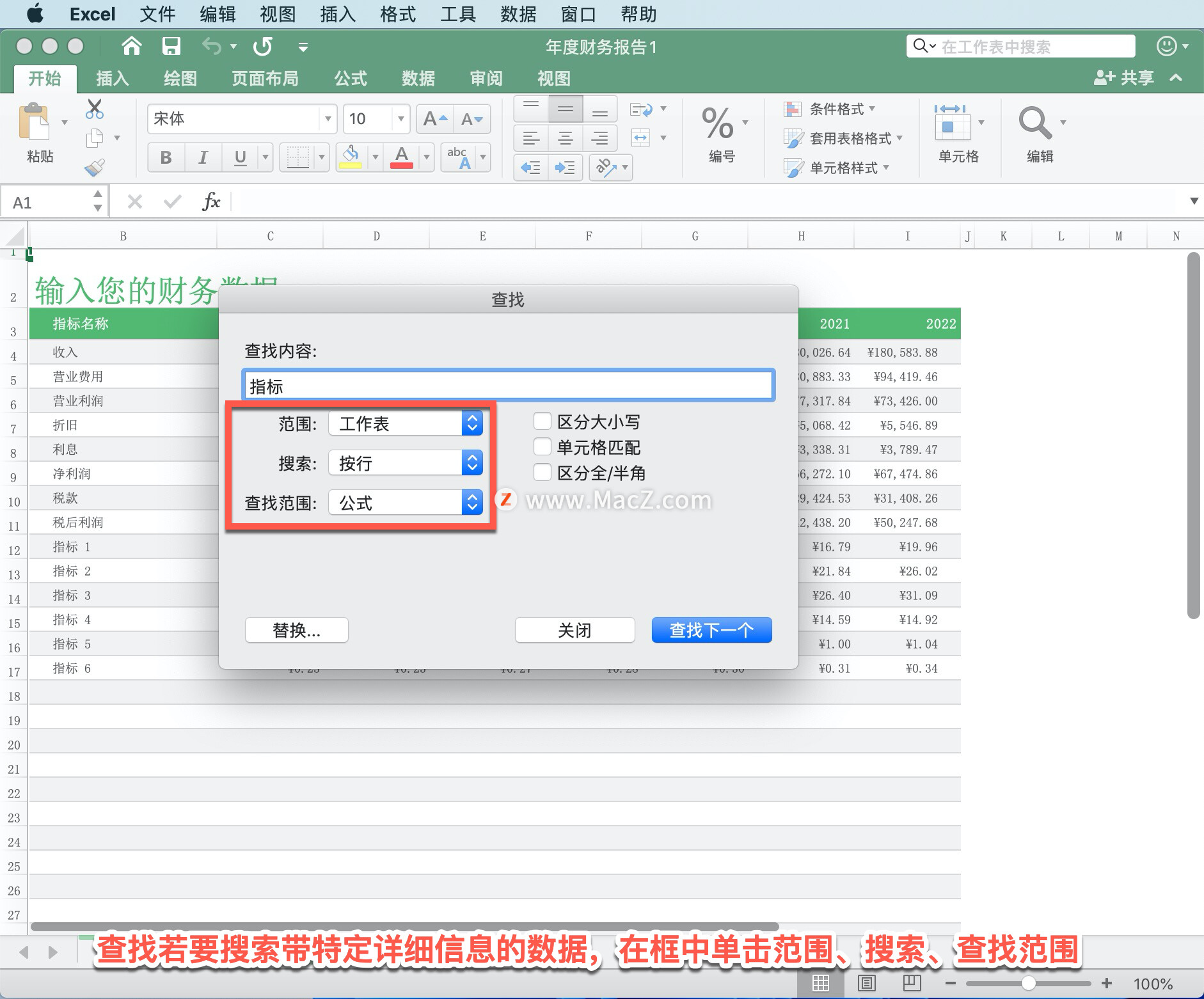Open the Apple menu
Screen dimensions: 1204x999
click(x=35, y=13)
